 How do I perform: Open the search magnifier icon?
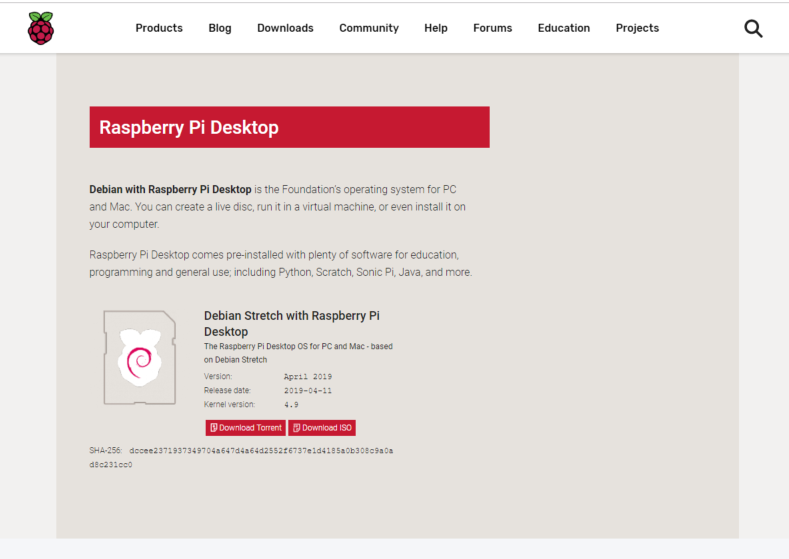pos(753,29)
